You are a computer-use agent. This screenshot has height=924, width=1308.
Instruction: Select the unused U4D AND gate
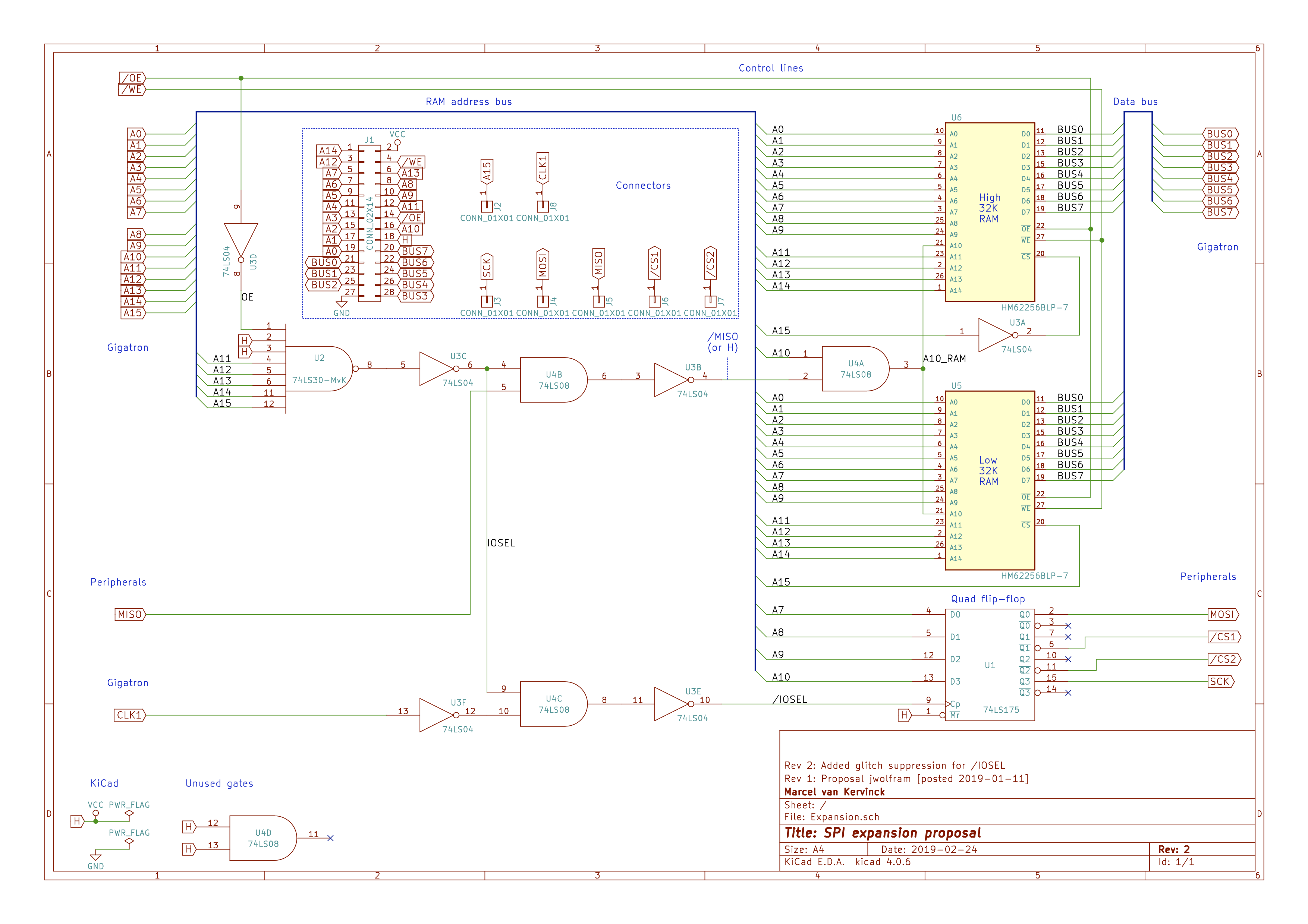[x=262, y=838]
